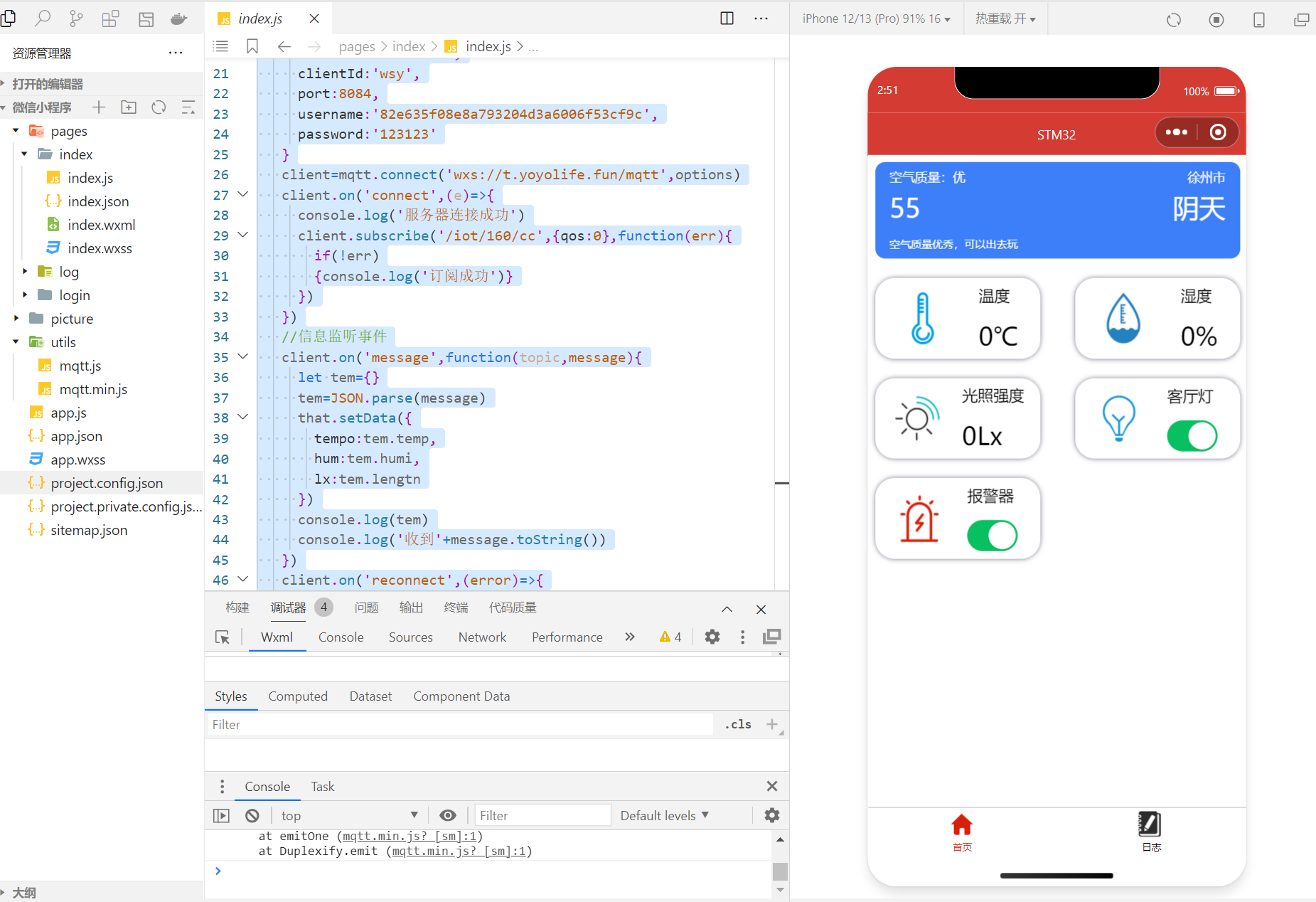Switch to the Sources tab
The width and height of the screenshot is (1316, 902).
[x=410, y=637]
